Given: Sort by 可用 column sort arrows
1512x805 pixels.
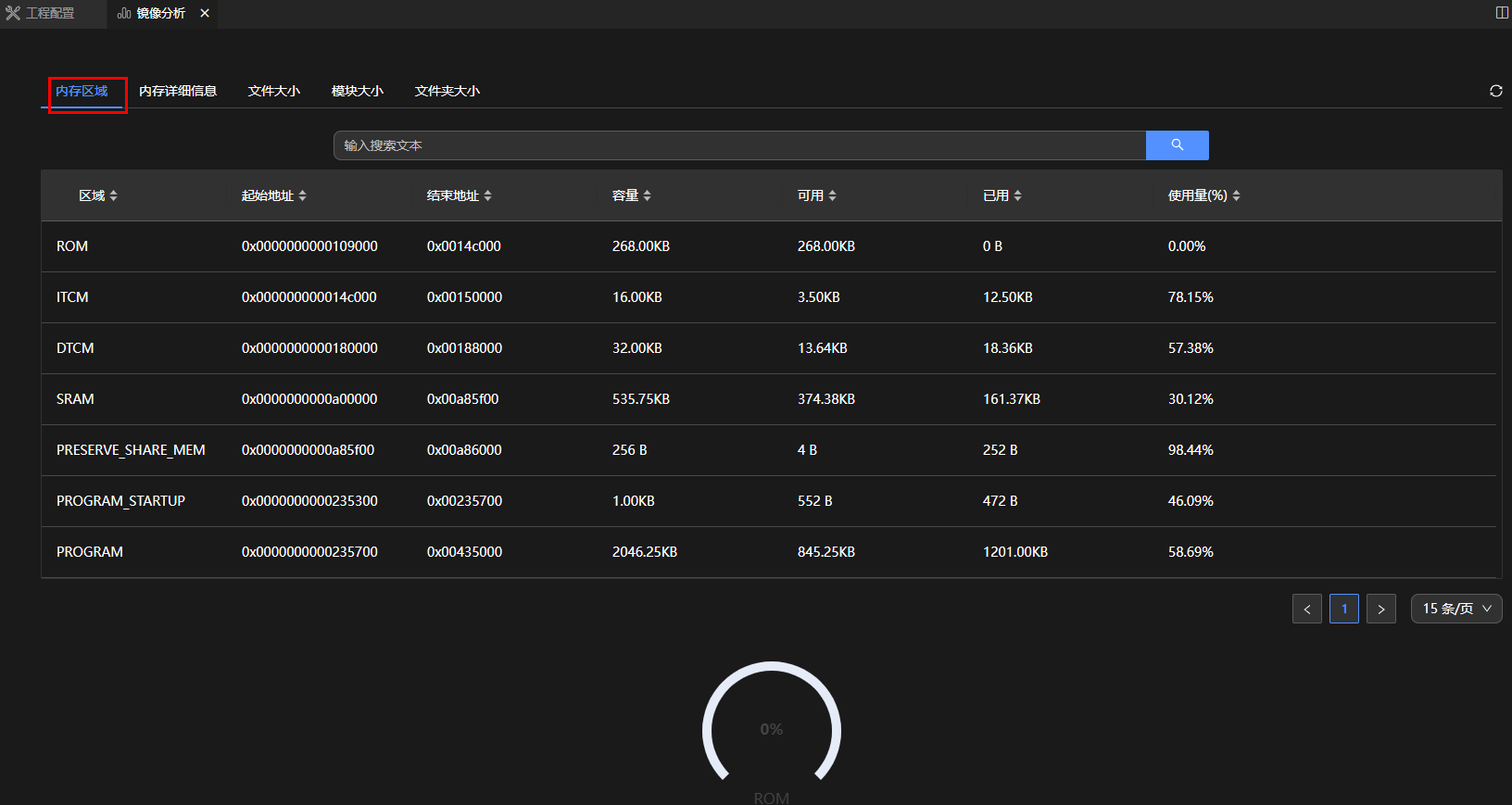Looking at the screenshot, I should click(x=832, y=195).
